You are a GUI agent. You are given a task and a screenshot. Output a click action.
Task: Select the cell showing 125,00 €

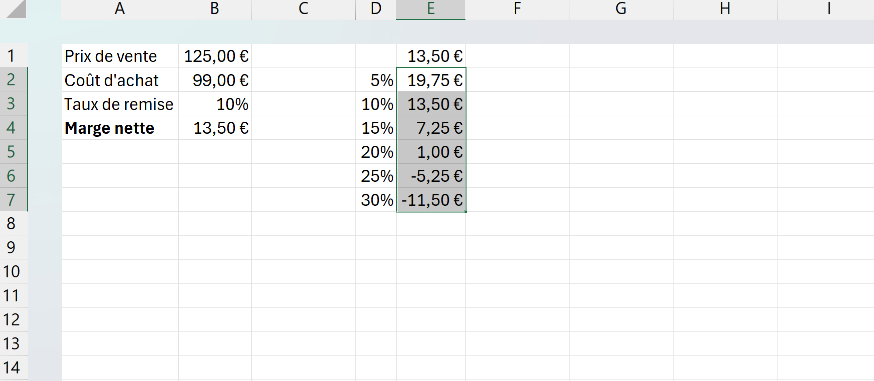click(x=215, y=56)
